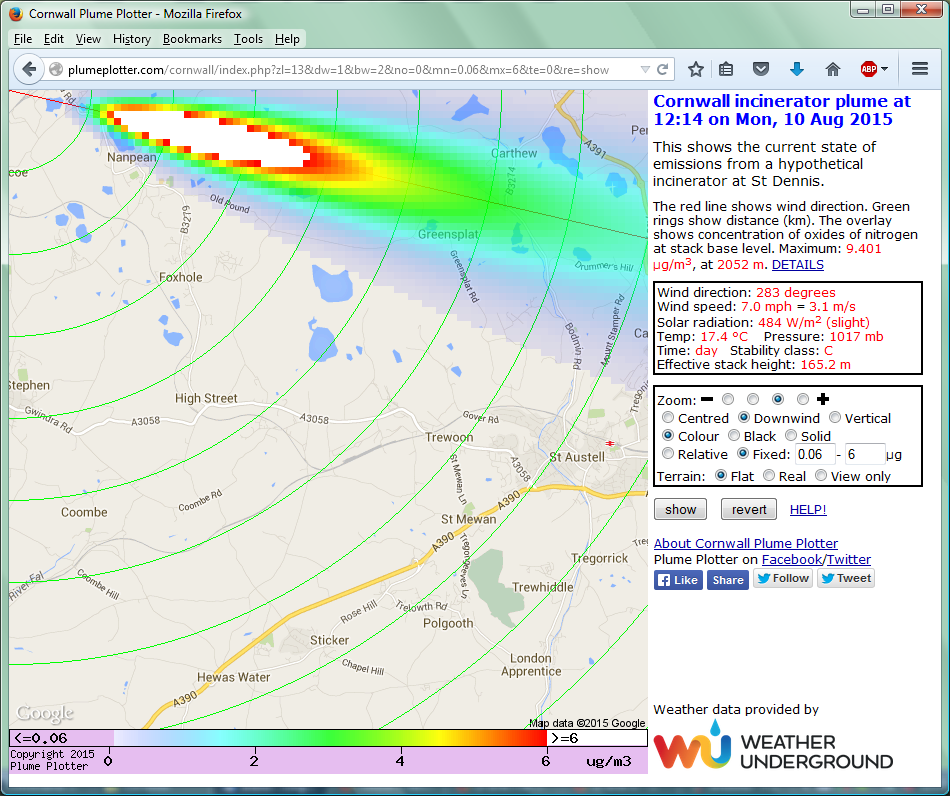This screenshot has width=950, height=796.
Task: Open the DETAILS link
Action: coord(797,265)
